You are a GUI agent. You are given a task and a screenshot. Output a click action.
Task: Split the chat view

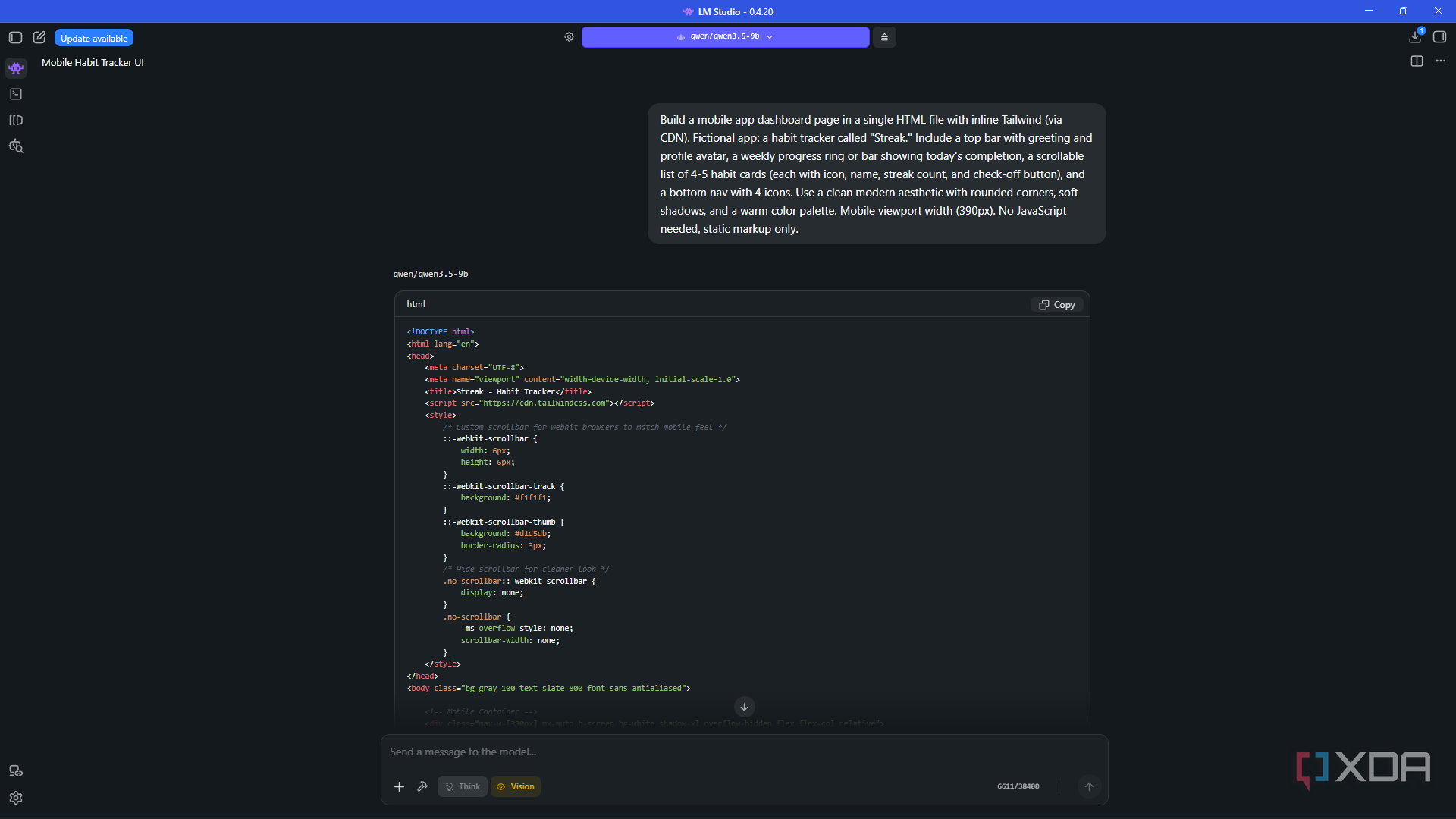[x=1417, y=61]
